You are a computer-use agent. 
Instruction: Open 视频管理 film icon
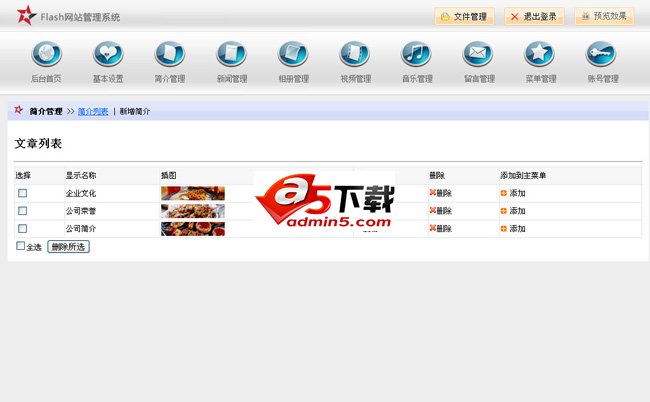(x=355, y=54)
